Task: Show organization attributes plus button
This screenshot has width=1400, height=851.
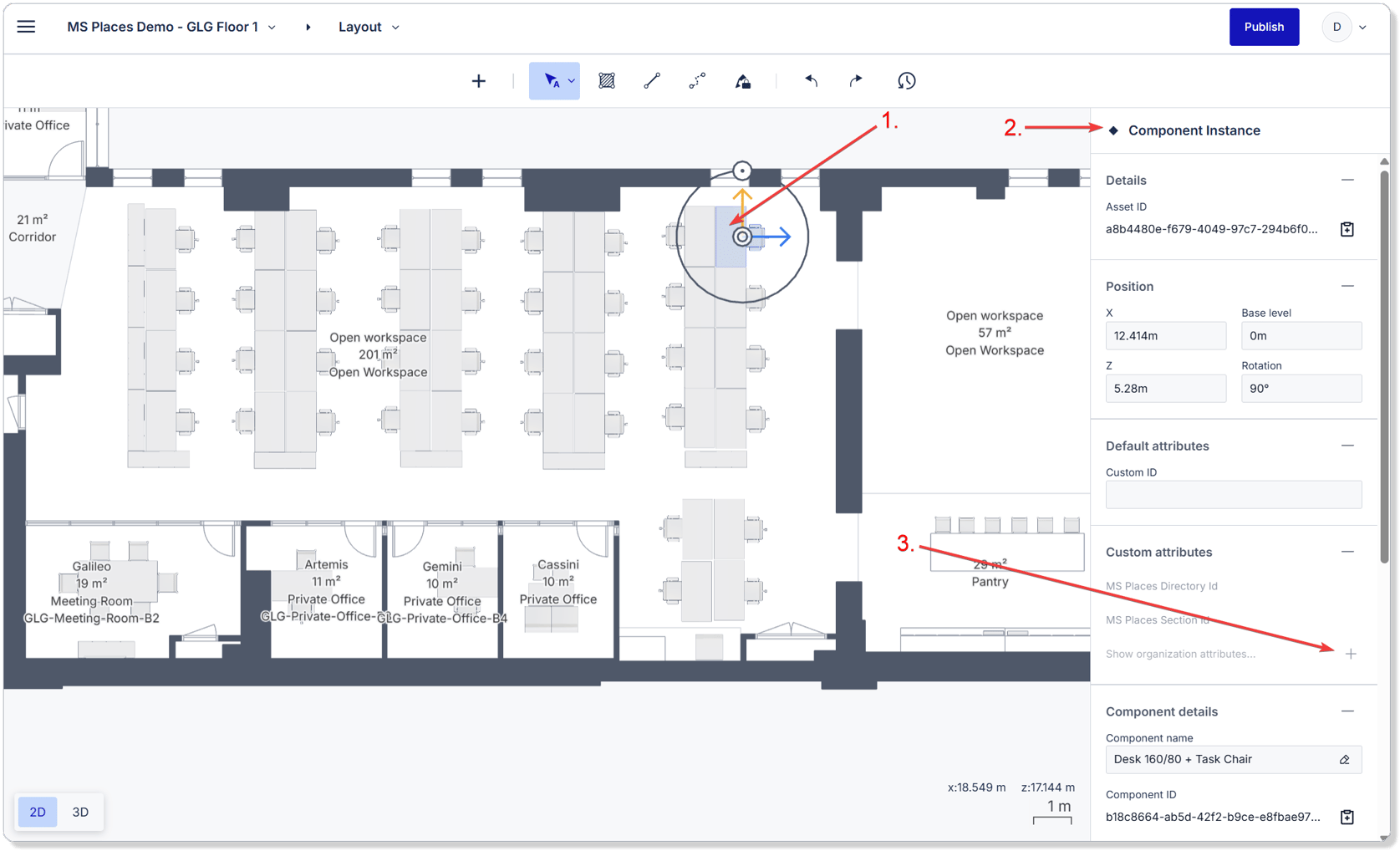Action: [x=1351, y=654]
